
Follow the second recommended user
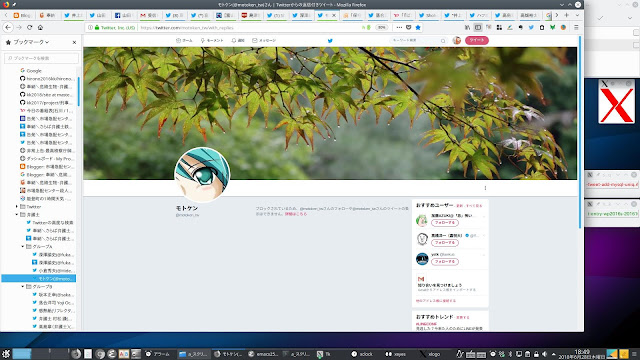pos(444,243)
